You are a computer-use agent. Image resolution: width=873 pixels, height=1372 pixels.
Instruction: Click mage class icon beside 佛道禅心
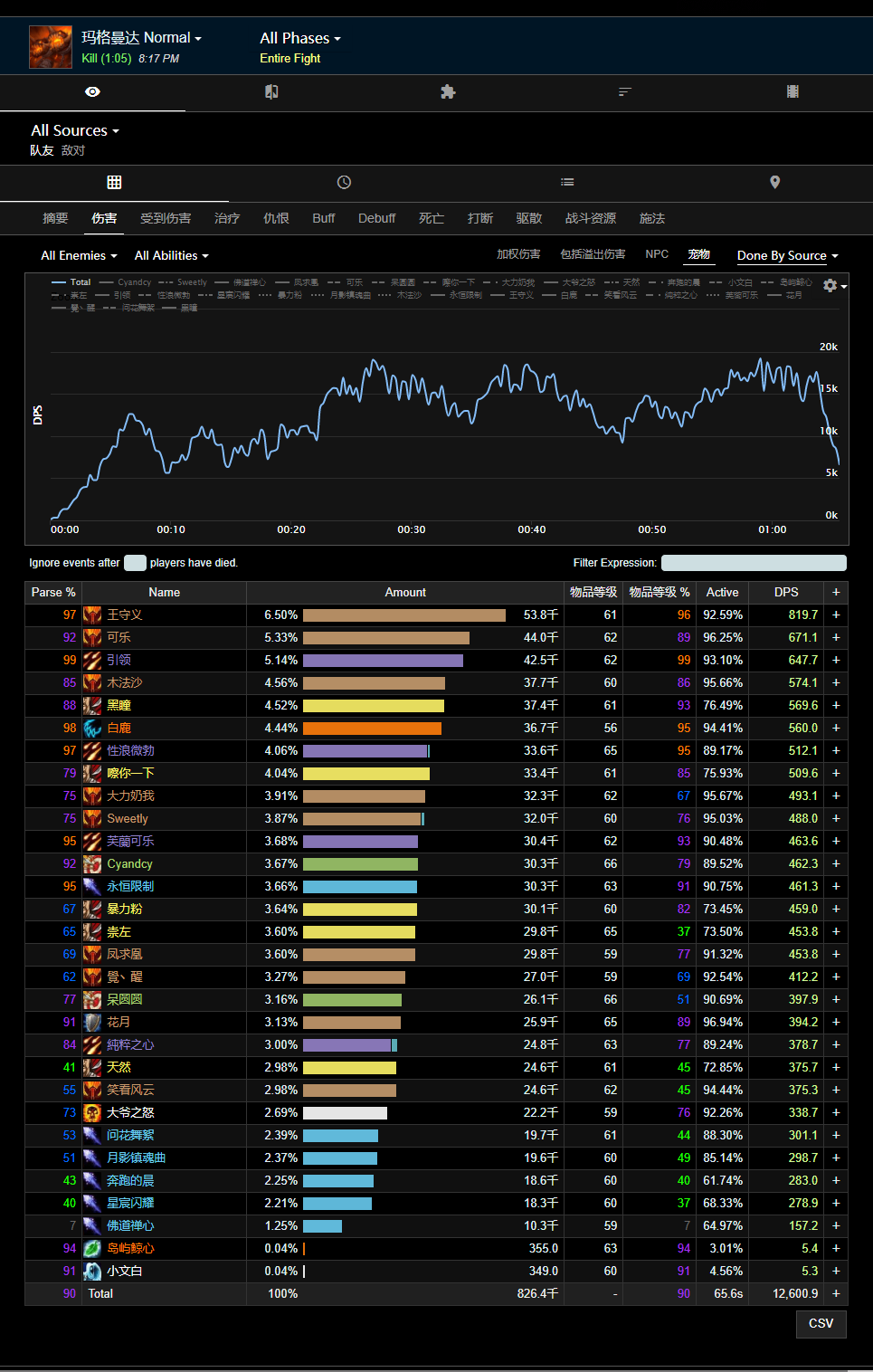tap(92, 1225)
